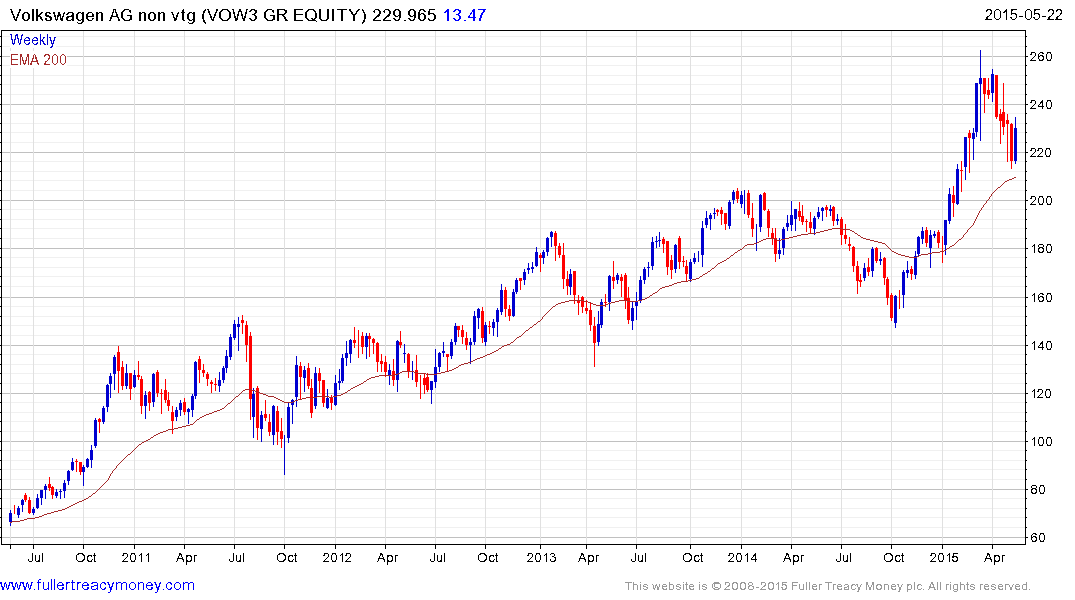
Task: Click the Fuller Treacy Money copyright notice
Action: tap(828, 586)
